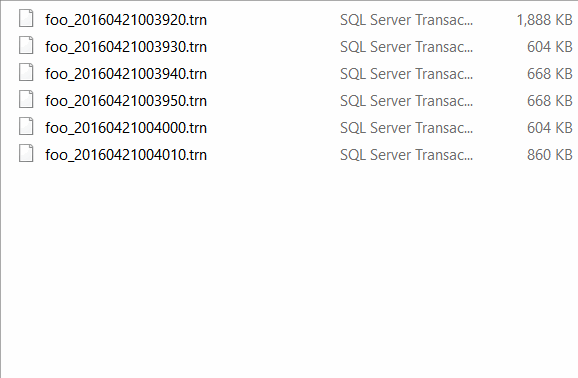Click the 1,888 KB size value
This screenshot has height=378, width=578.
click(x=544, y=20)
